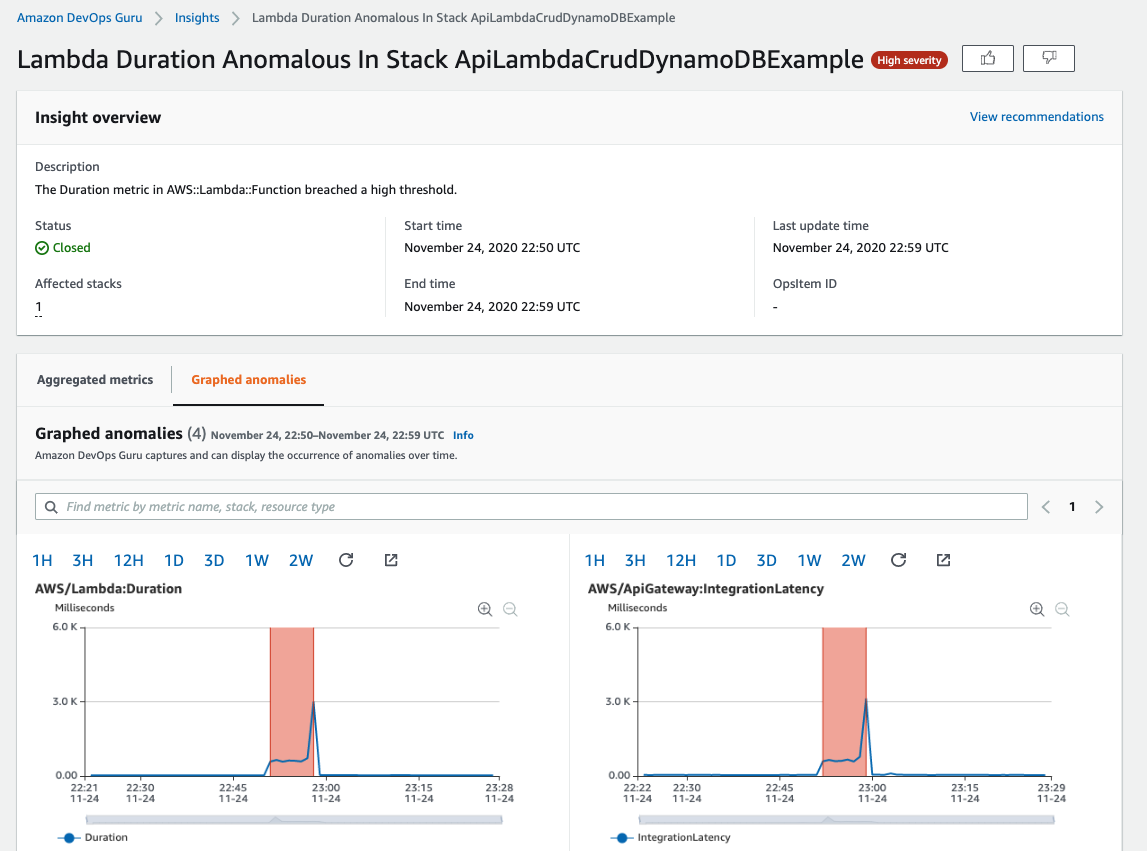Screen dimensions: 1147x851
Task: Click the Last update time value
Action: (x=860, y=247)
